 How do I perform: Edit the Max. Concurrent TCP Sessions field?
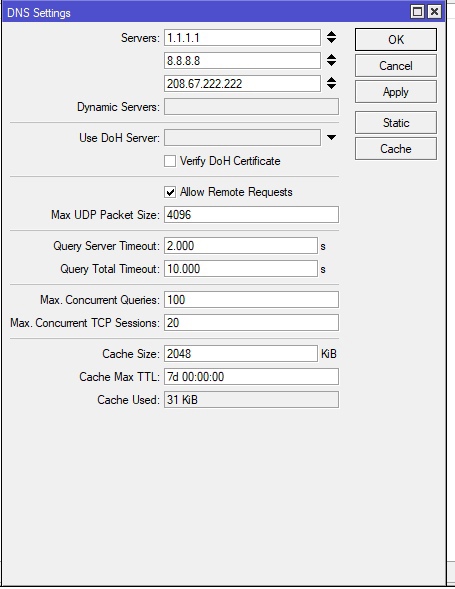click(251, 323)
